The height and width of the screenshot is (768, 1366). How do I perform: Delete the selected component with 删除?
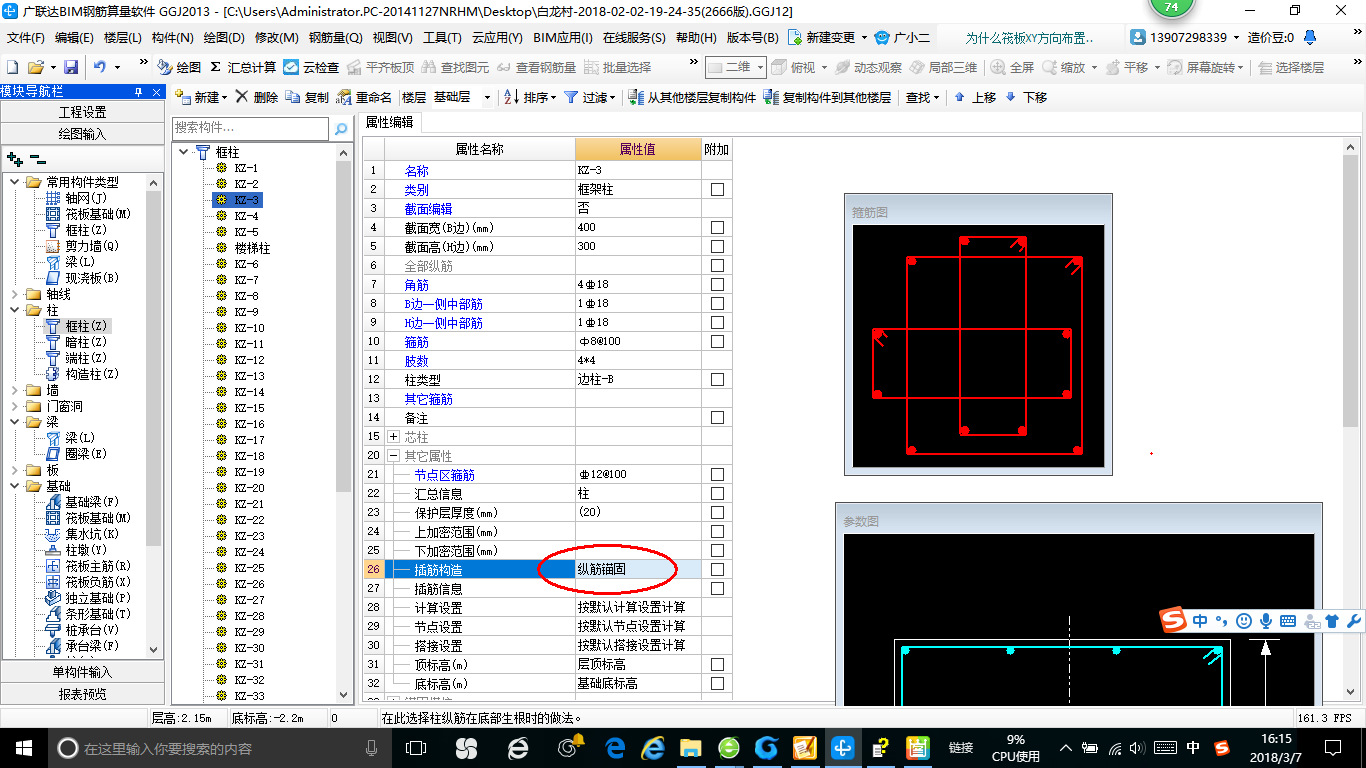(x=257, y=97)
